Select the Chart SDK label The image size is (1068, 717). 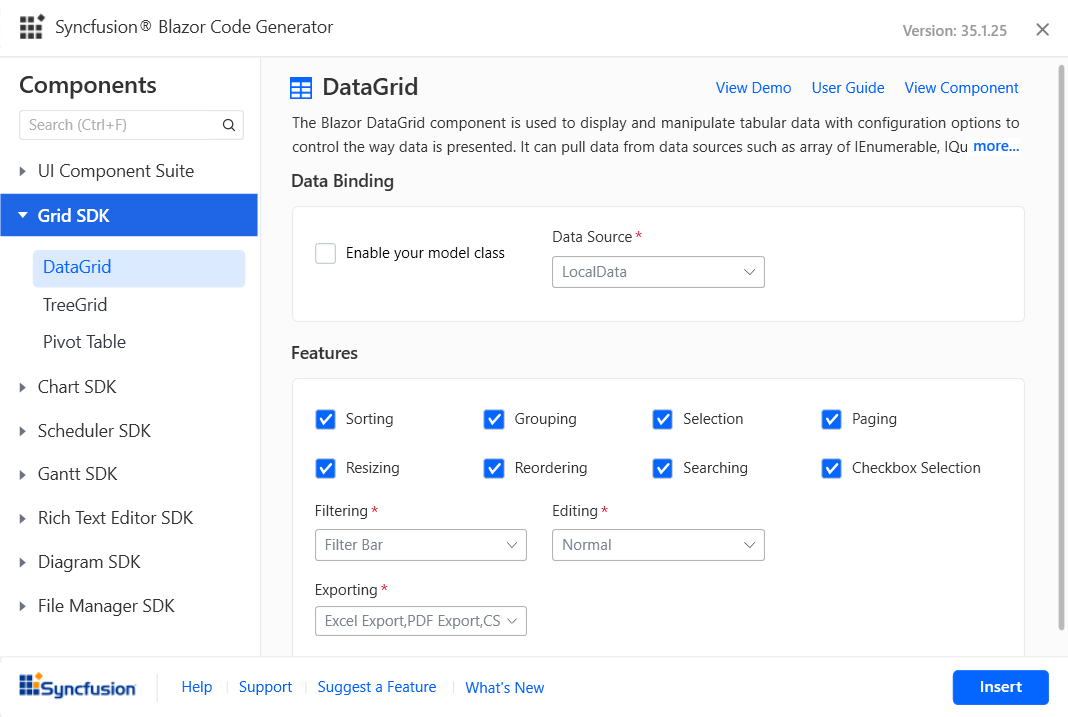[77, 387]
